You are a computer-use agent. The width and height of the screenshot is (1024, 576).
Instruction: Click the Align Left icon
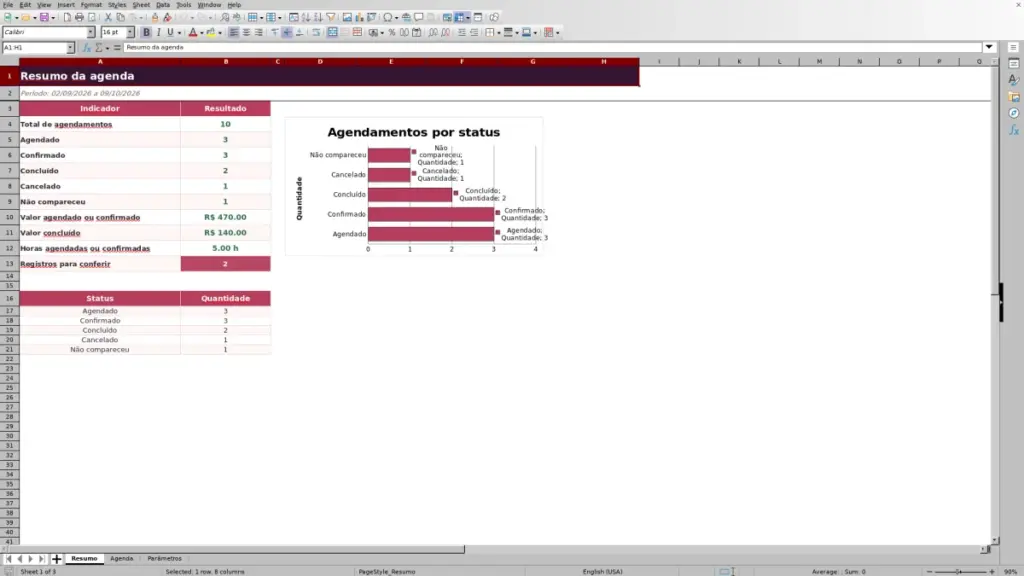[x=233, y=33]
